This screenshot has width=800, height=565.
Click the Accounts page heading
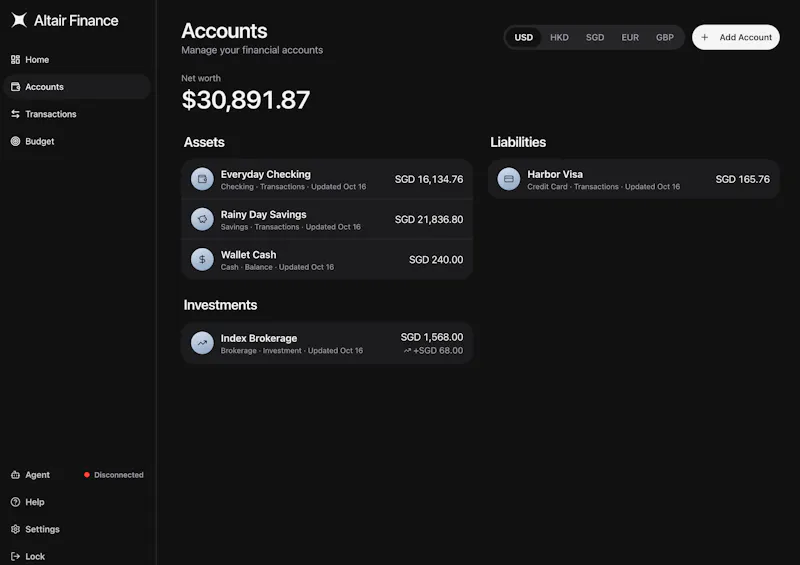[x=224, y=31]
